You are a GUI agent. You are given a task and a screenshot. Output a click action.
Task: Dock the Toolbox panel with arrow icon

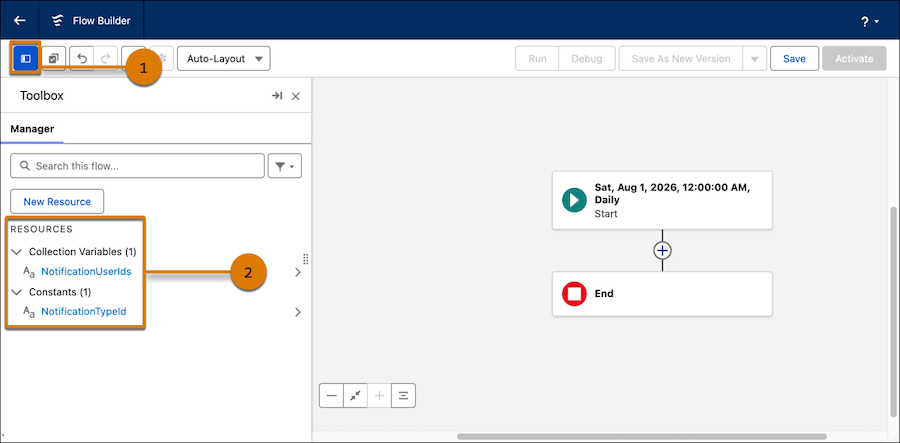click(x=277, y=96)
